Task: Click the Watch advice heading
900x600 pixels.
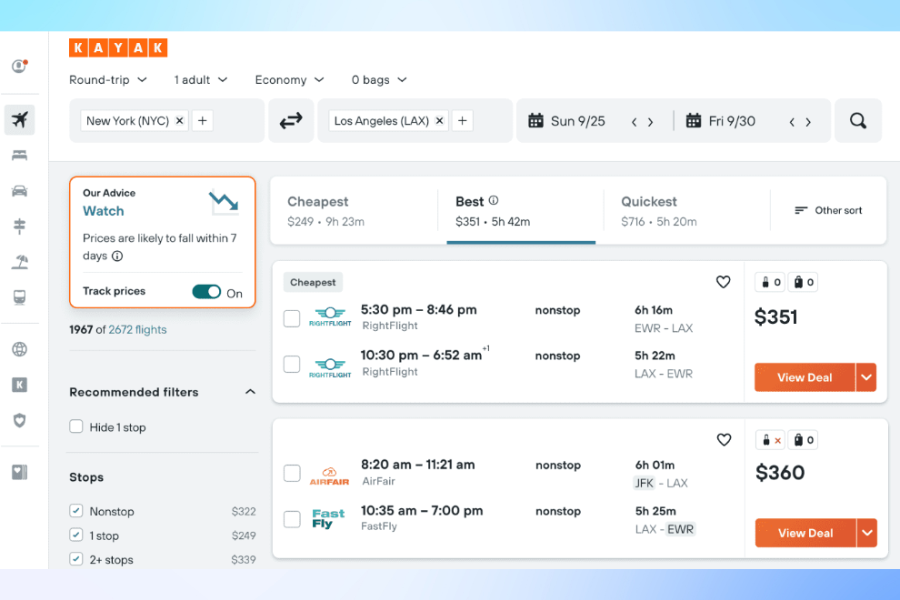Action: (x=103, y=211)
